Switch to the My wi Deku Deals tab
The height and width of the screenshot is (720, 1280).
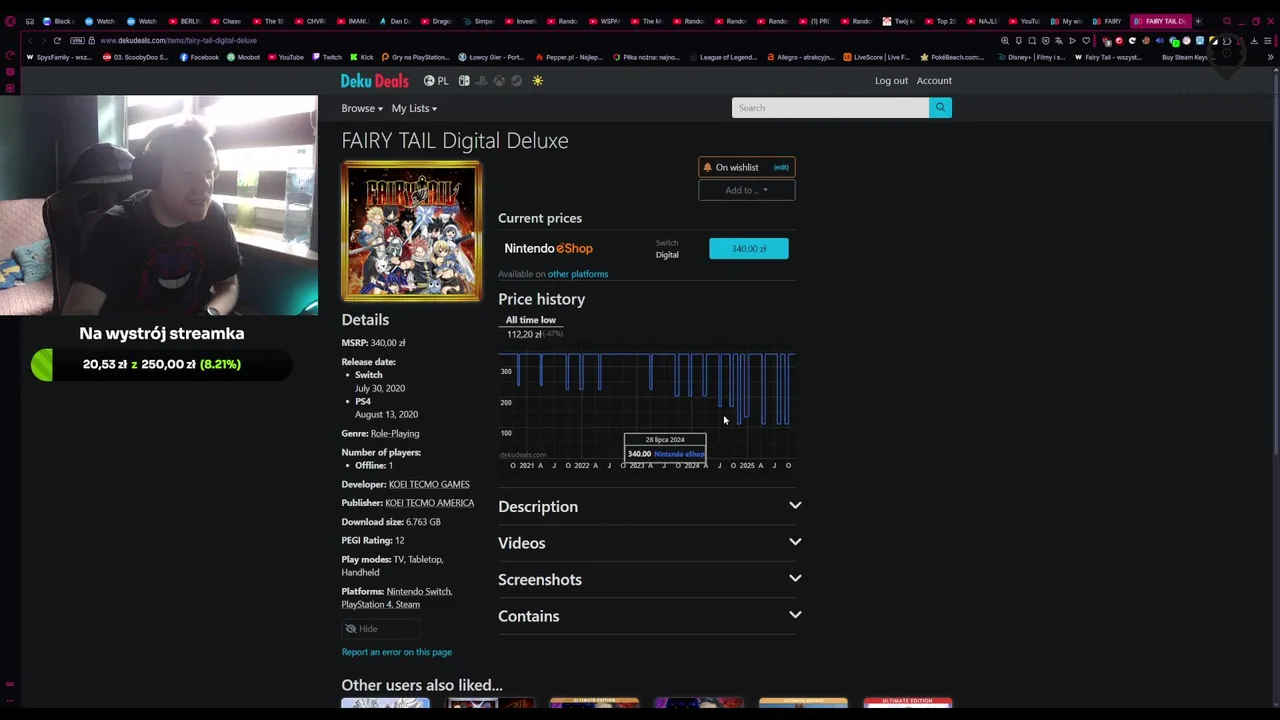(x=1066, y=21)
